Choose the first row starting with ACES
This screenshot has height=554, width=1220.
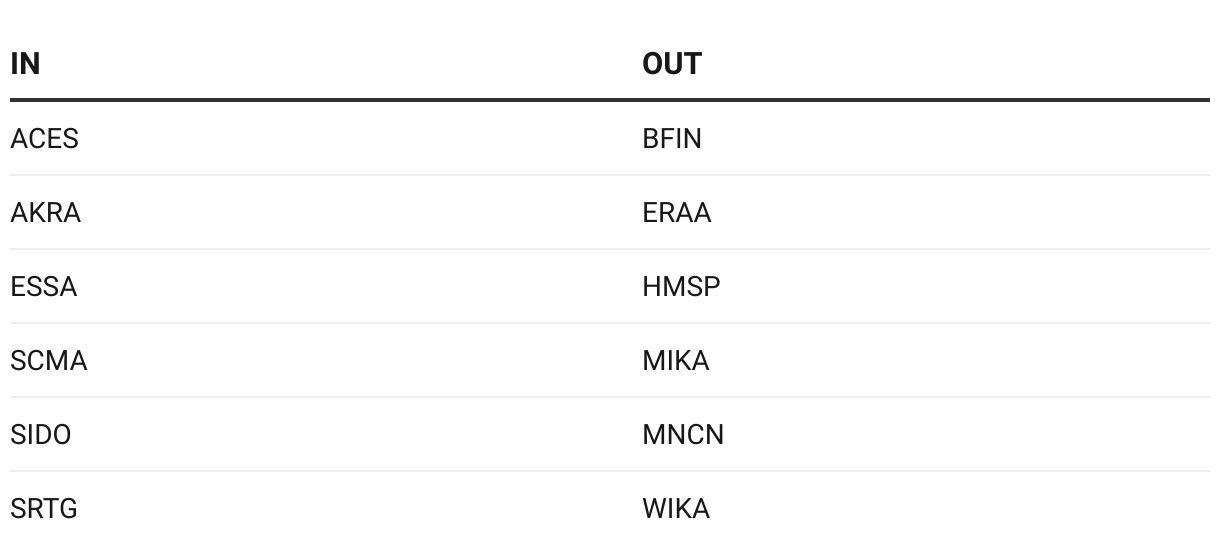[x=610, y=139]
